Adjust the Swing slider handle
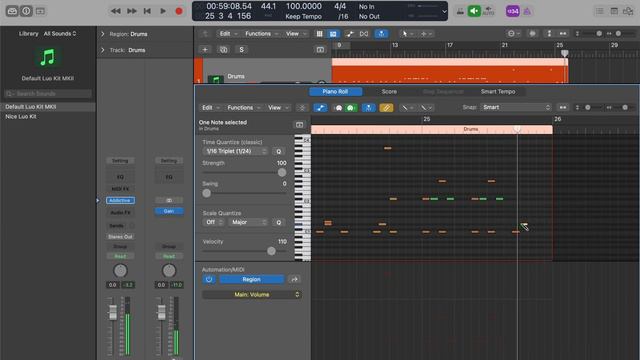 tap(207, 193)
